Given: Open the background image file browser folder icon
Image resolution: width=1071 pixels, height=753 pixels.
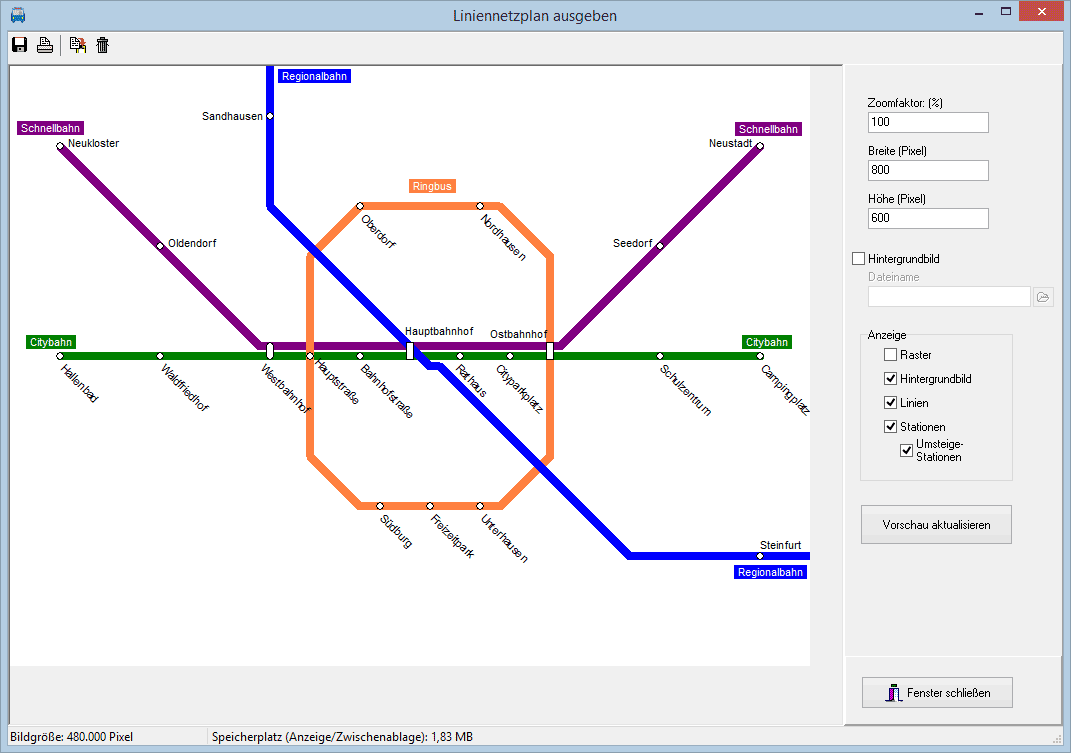Looking at the screenshot, I should pos(1043,297).
